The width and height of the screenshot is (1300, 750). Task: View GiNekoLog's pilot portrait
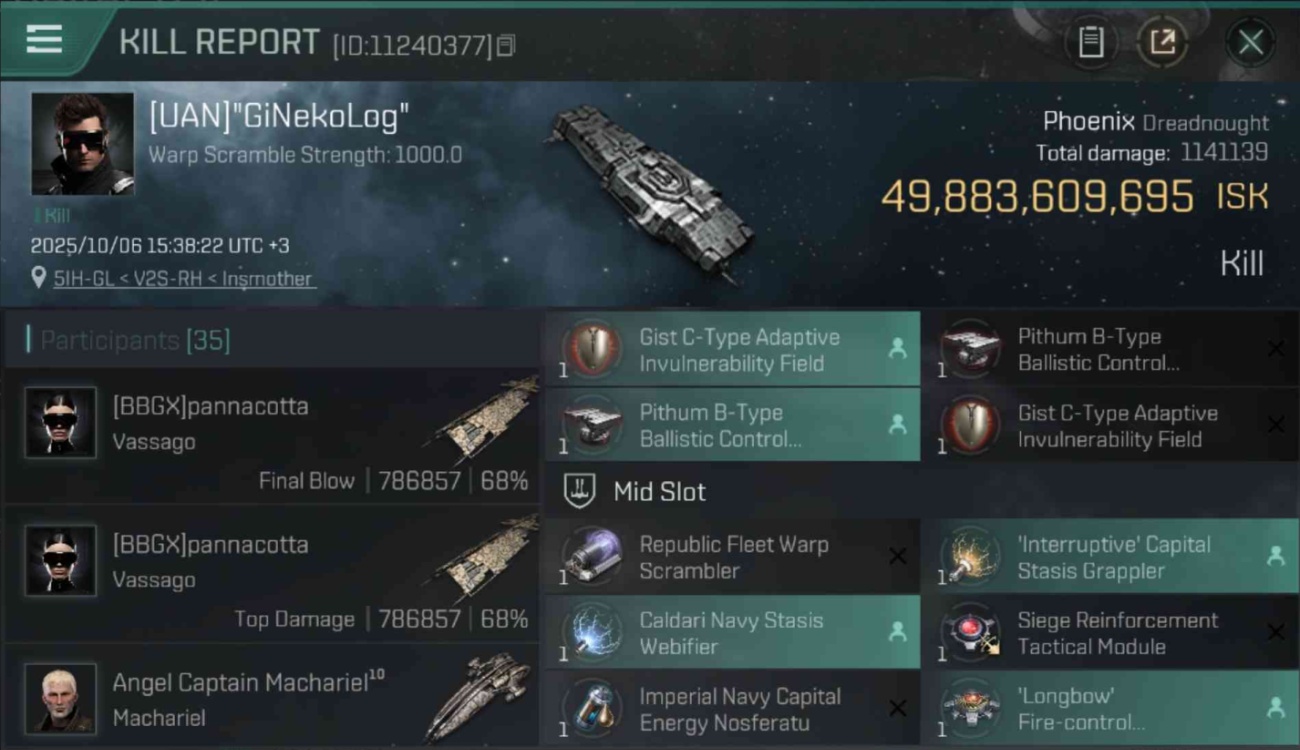click(82, 144)
